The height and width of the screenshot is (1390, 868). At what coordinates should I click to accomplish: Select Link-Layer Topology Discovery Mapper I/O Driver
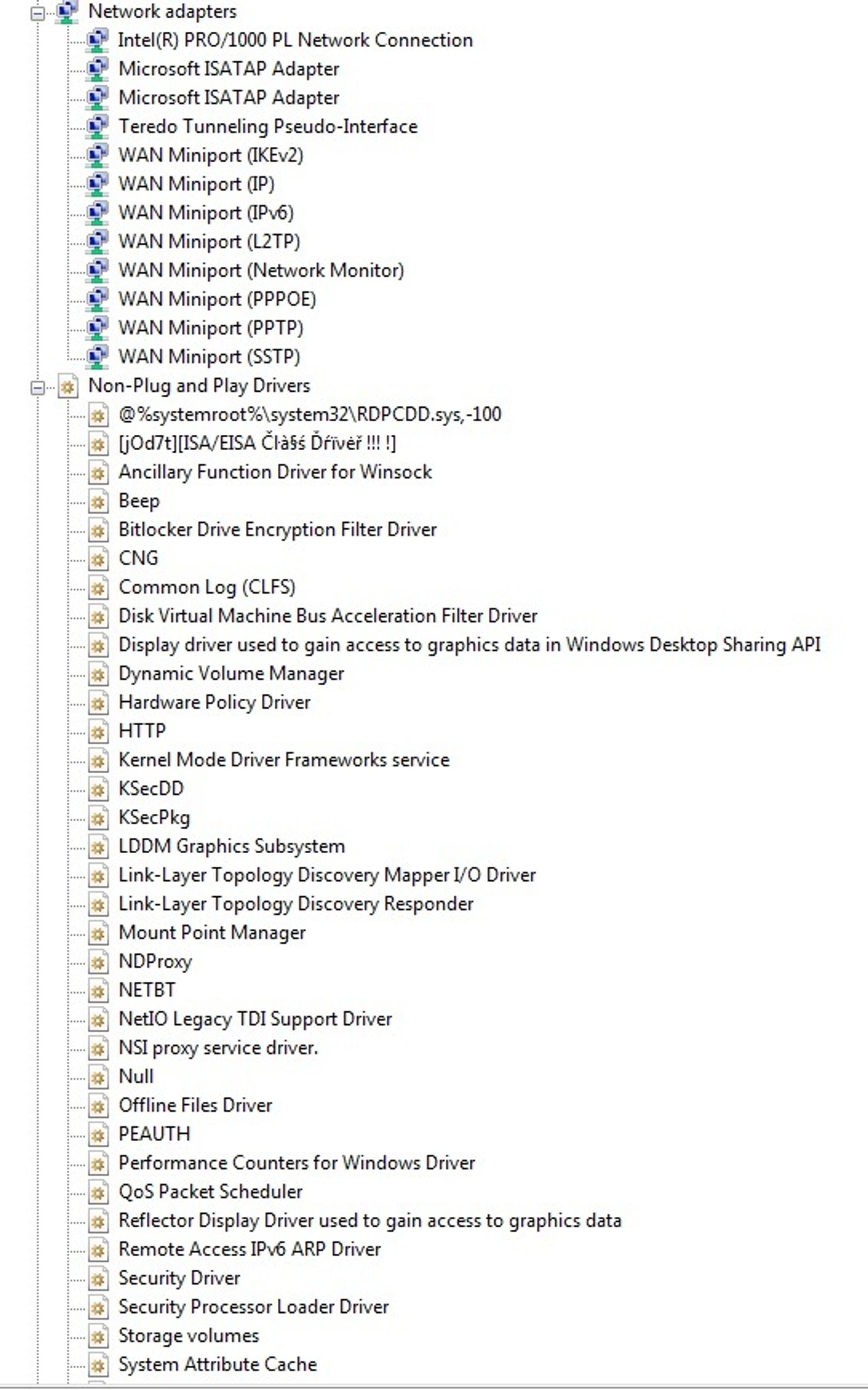click(327, 875)
